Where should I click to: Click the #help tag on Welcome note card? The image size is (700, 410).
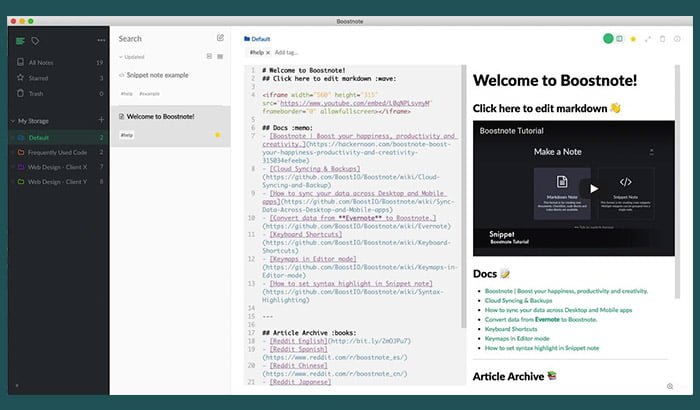coord(127,135)
